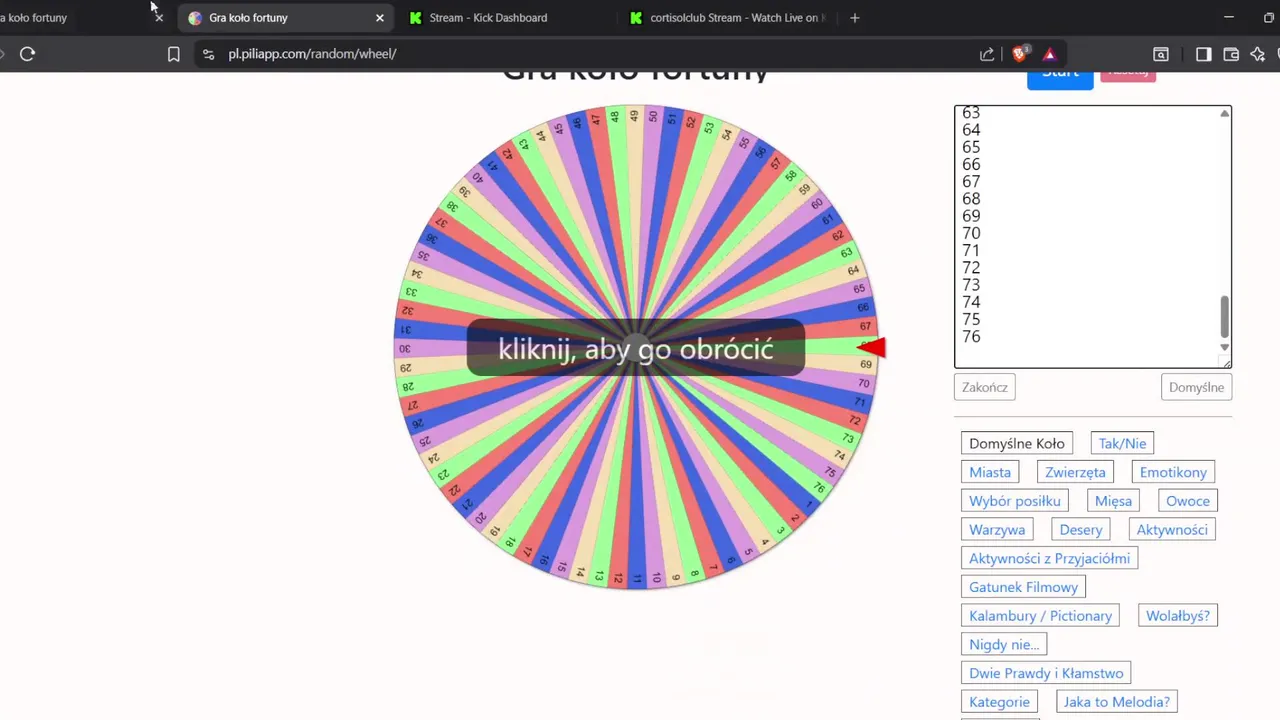Select the Tak/Nie preset
This screenshot has height=720, width=1280.
point(1122,443)
